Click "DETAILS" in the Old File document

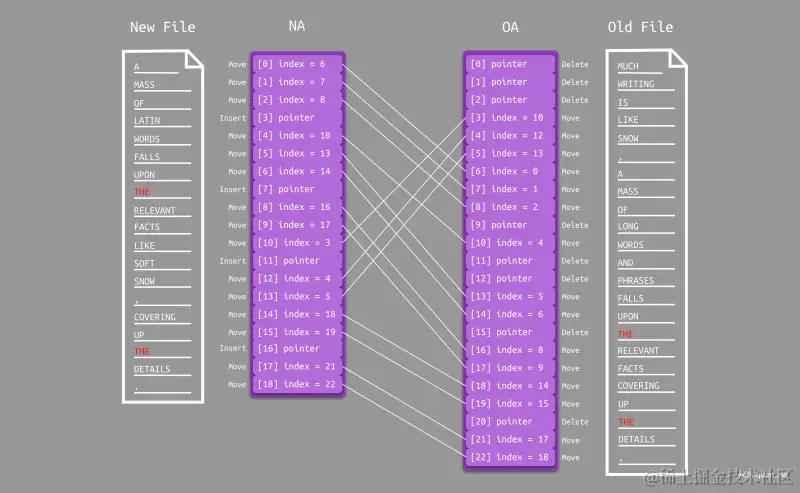636,439
